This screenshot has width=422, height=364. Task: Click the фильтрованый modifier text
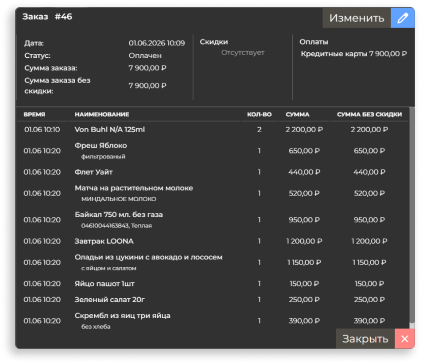click(103, 157)
